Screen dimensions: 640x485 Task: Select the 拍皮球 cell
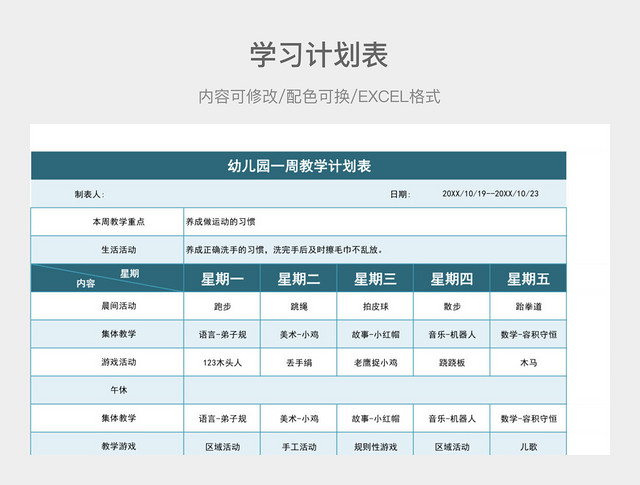(x=375, y=306)
